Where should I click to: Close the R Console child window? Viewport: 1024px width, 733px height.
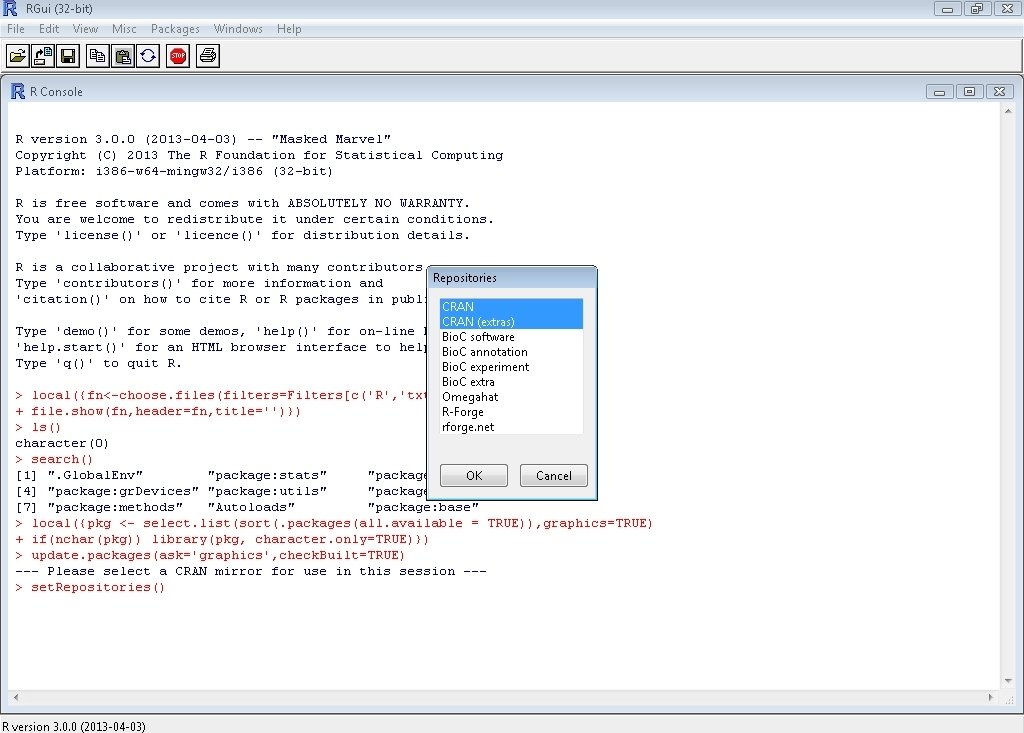click(999, 91)
